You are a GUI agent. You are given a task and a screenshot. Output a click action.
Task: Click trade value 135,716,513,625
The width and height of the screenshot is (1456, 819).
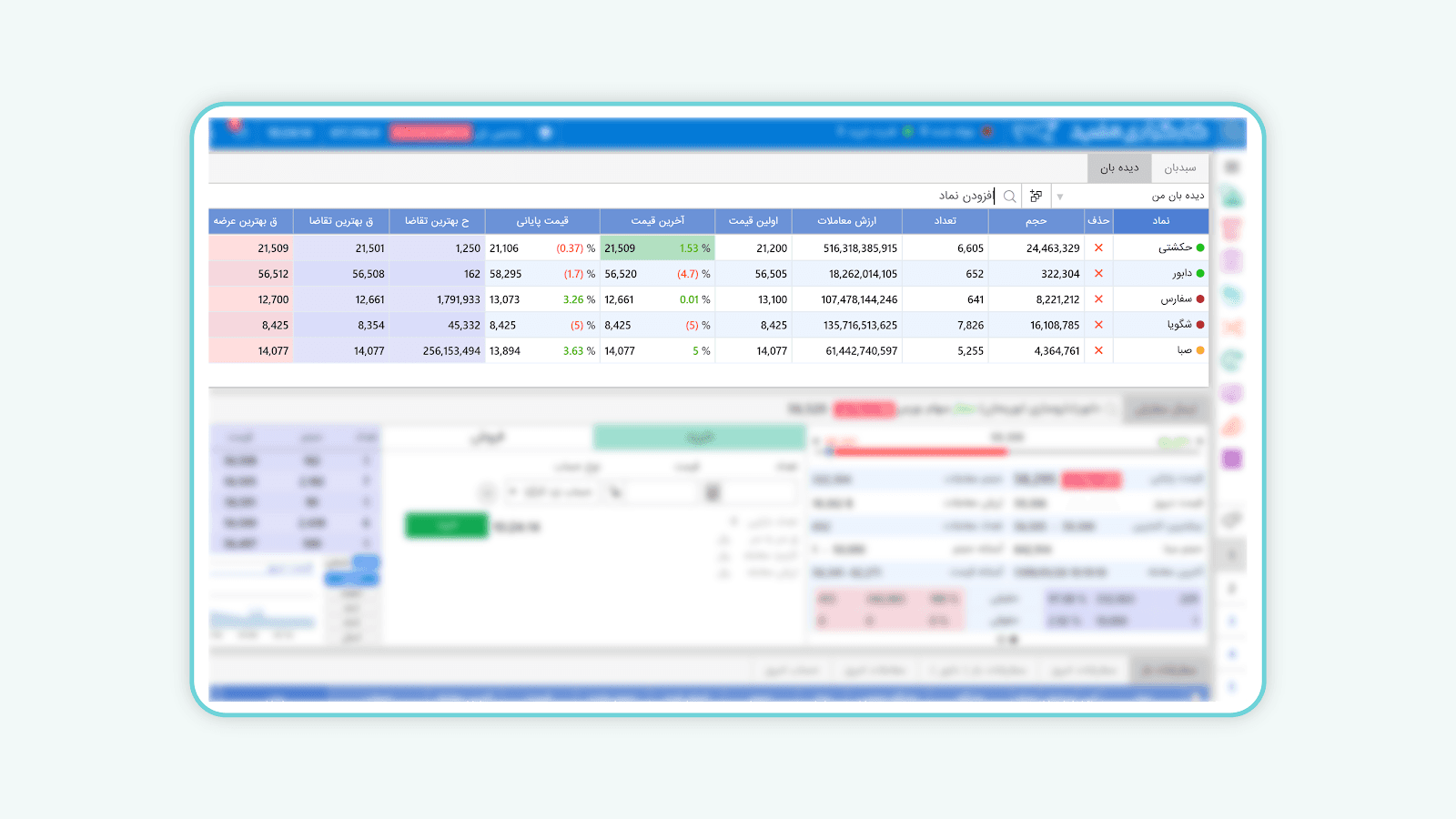coord(860,325)
